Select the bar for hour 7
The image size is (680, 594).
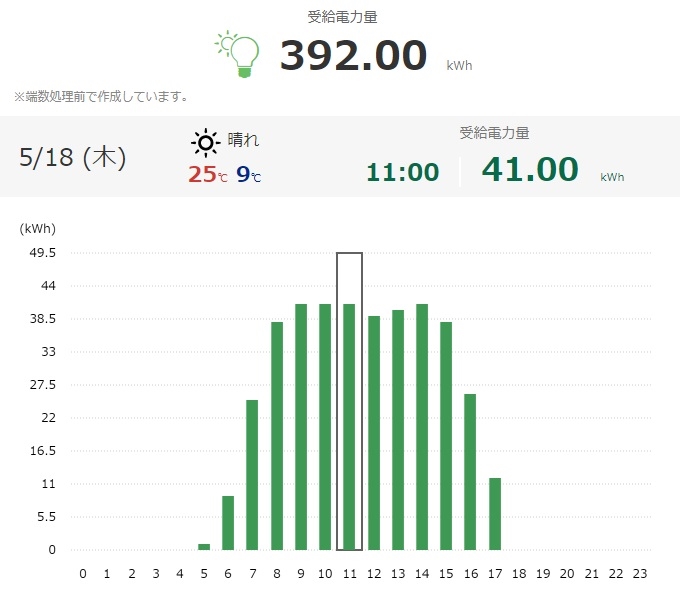[x=252, y=475]
